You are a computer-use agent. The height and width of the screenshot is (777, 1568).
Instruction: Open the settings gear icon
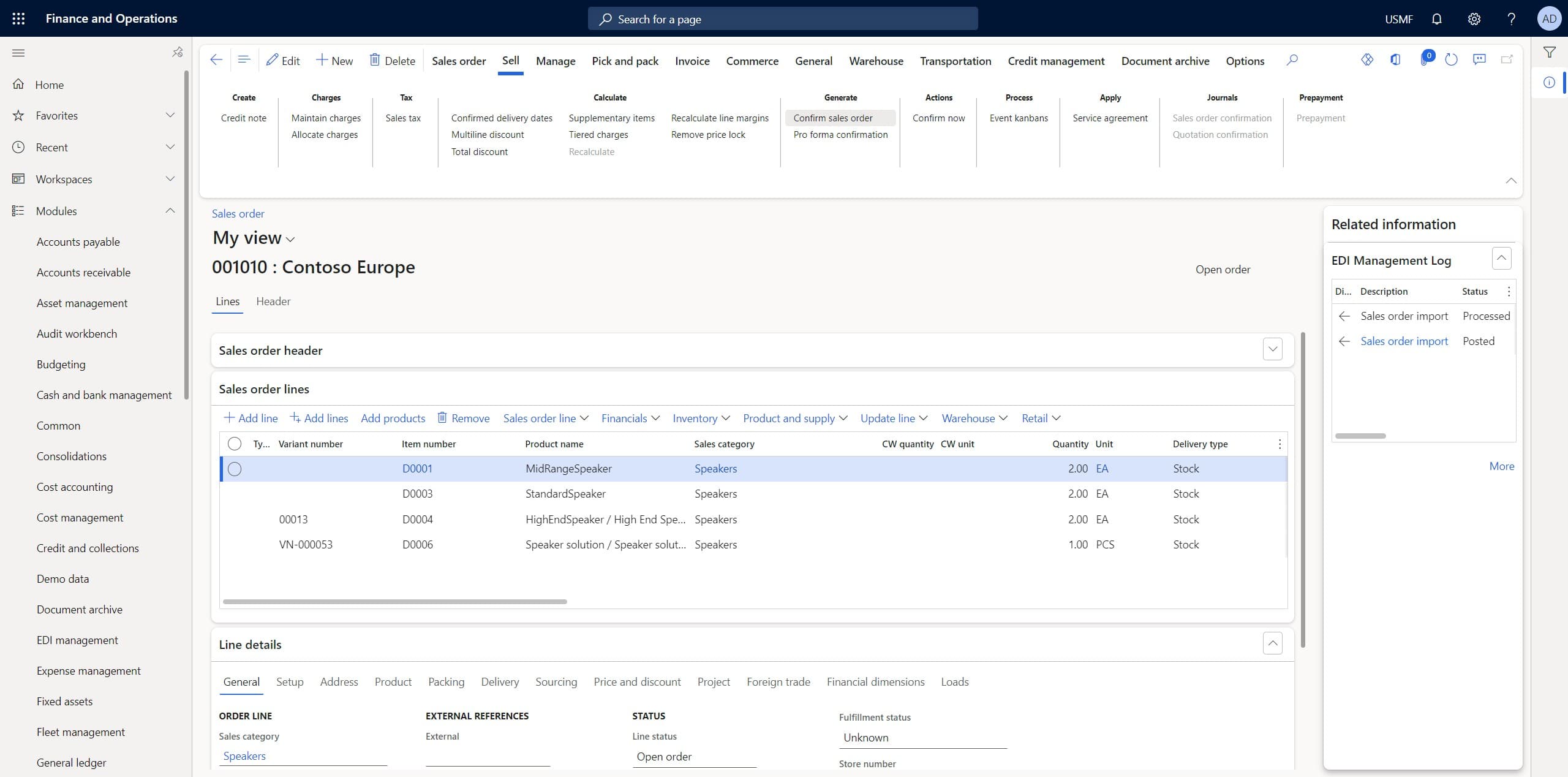(x=1474, y=19)
